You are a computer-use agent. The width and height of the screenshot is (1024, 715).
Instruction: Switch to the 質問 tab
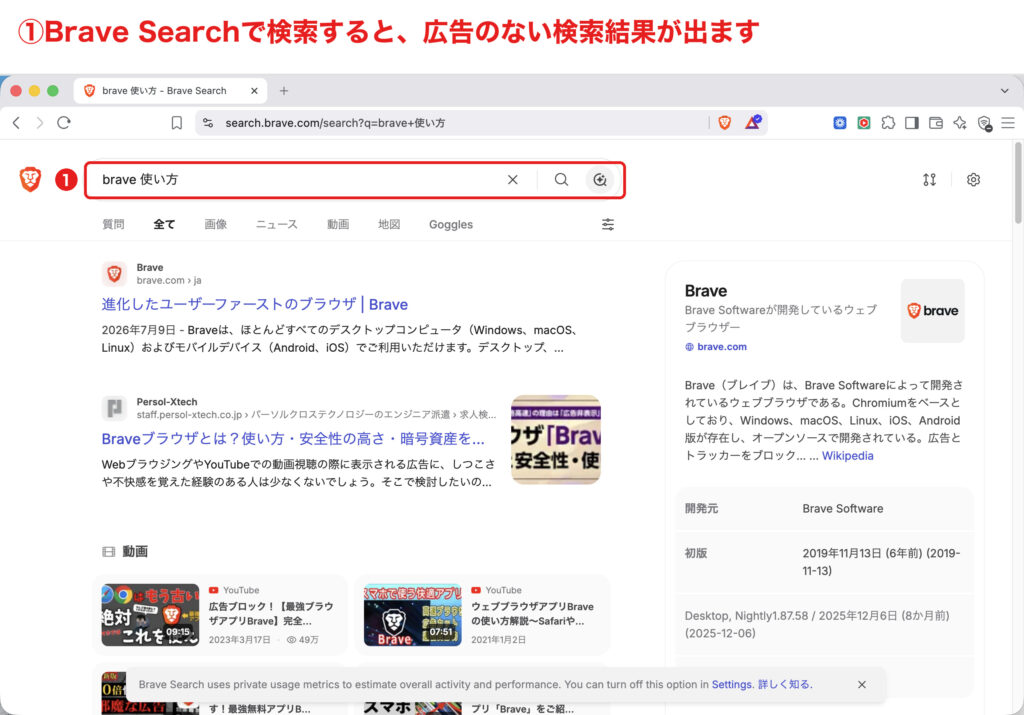pos(113,225)
